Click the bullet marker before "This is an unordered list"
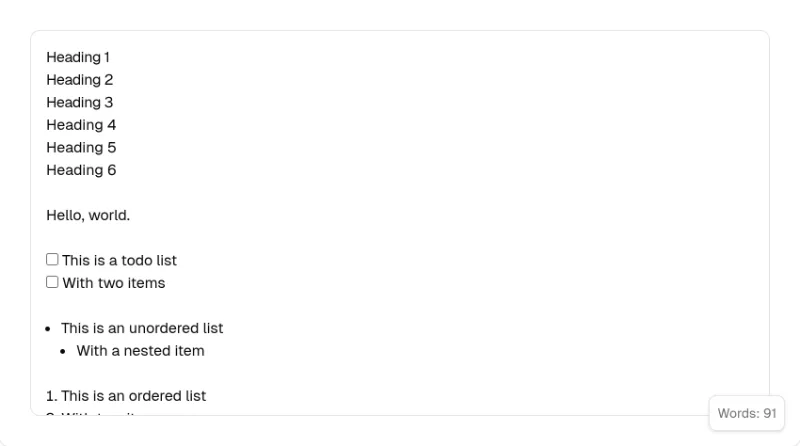 pyautogui.click(x=48, y=329)
